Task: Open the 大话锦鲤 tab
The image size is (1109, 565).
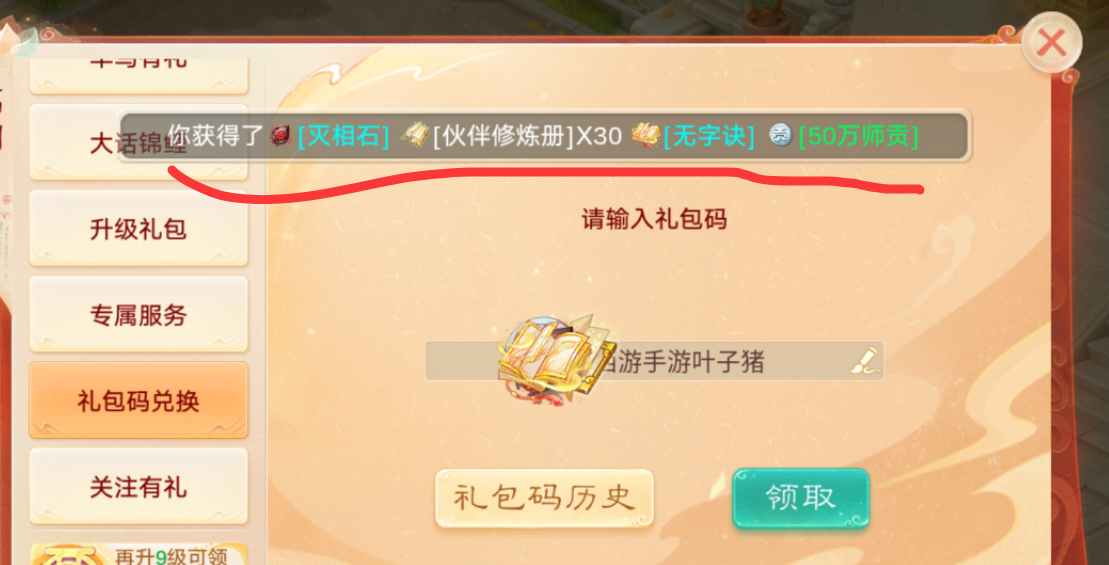Action: (139, 144)
